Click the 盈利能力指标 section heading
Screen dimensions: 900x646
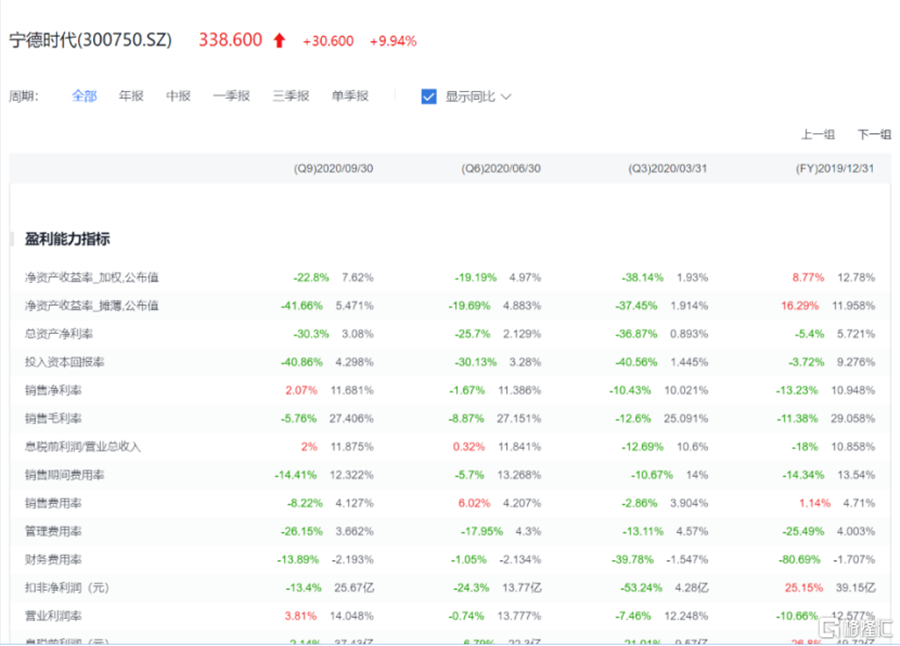pos(67,239)
